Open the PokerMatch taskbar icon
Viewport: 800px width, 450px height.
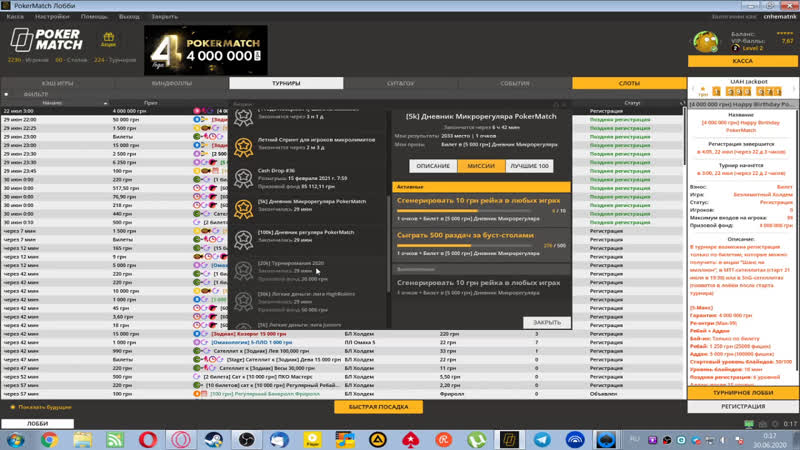[509, 439]
